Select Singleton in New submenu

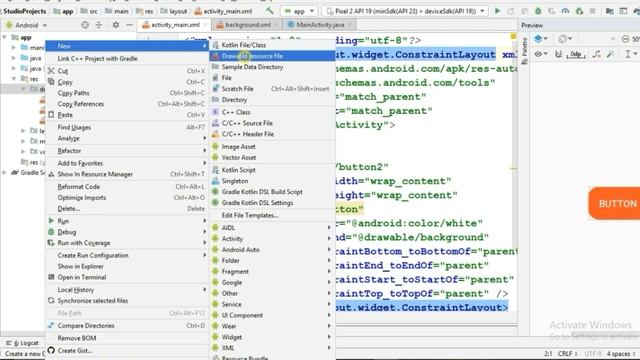[x=272, y=181]
